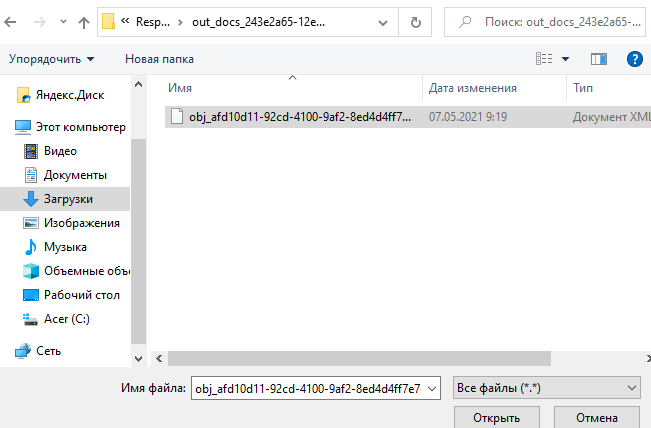Open the file type filter Все файлы

pos(547,387)
